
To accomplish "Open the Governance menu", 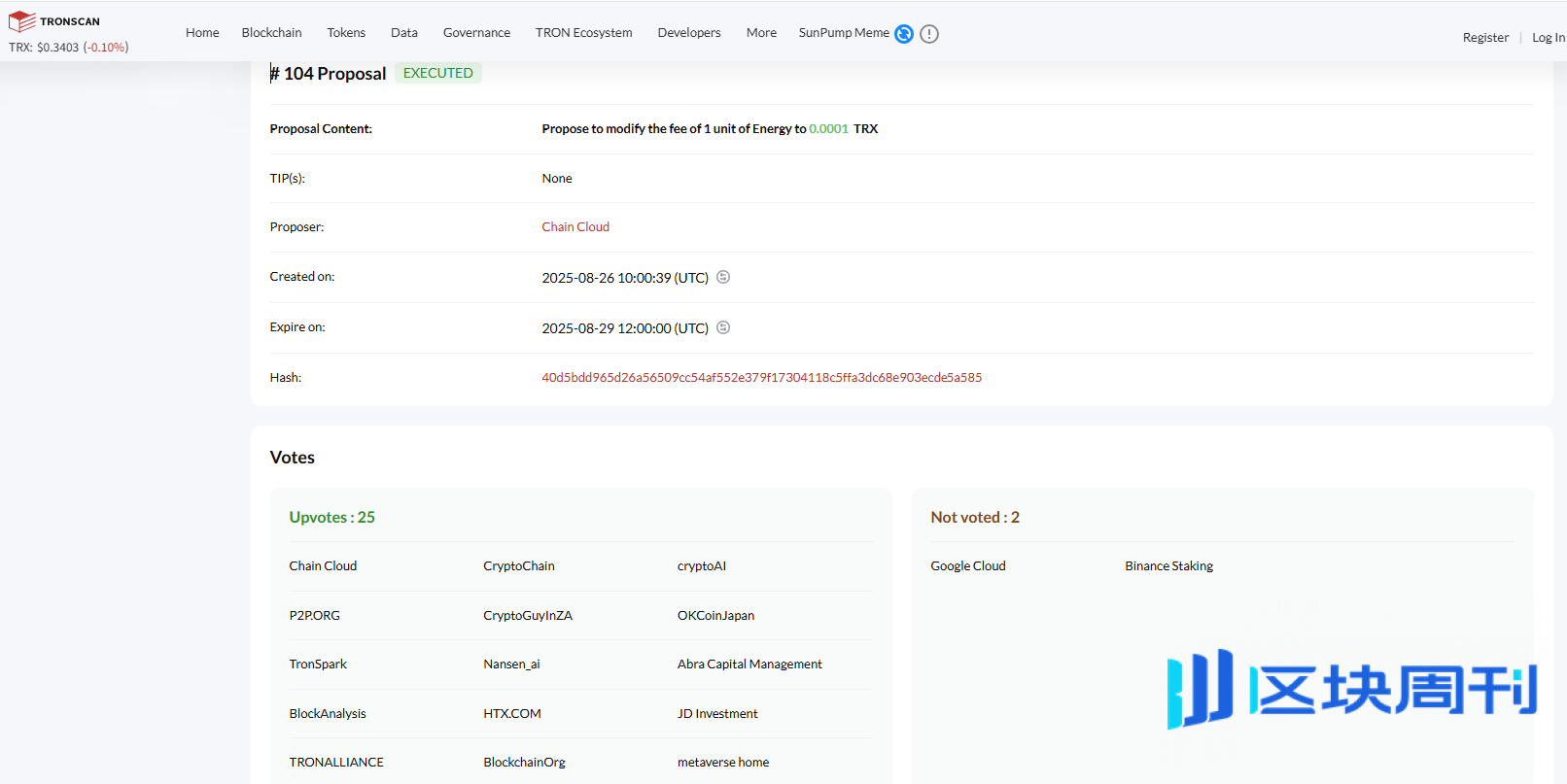I will (476, 33).
